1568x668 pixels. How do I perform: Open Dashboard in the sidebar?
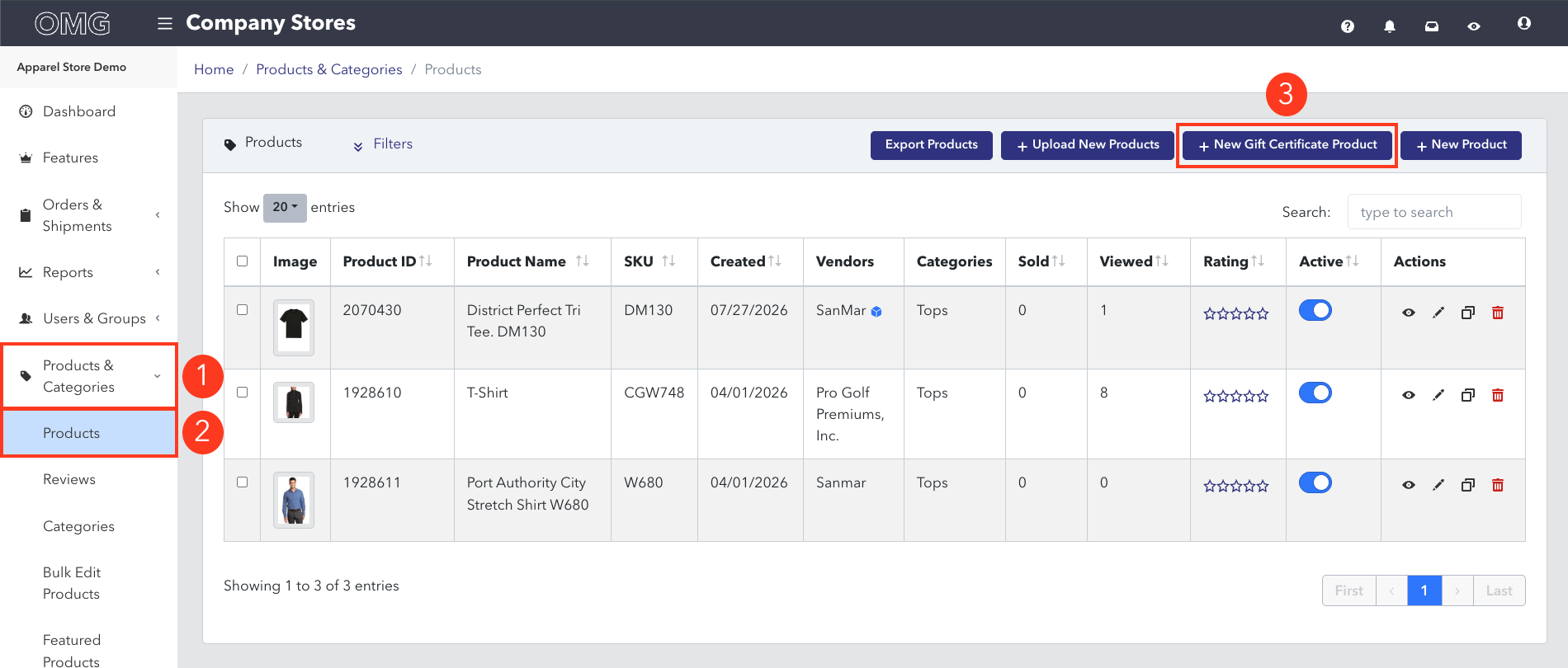[x=79, y=111]
